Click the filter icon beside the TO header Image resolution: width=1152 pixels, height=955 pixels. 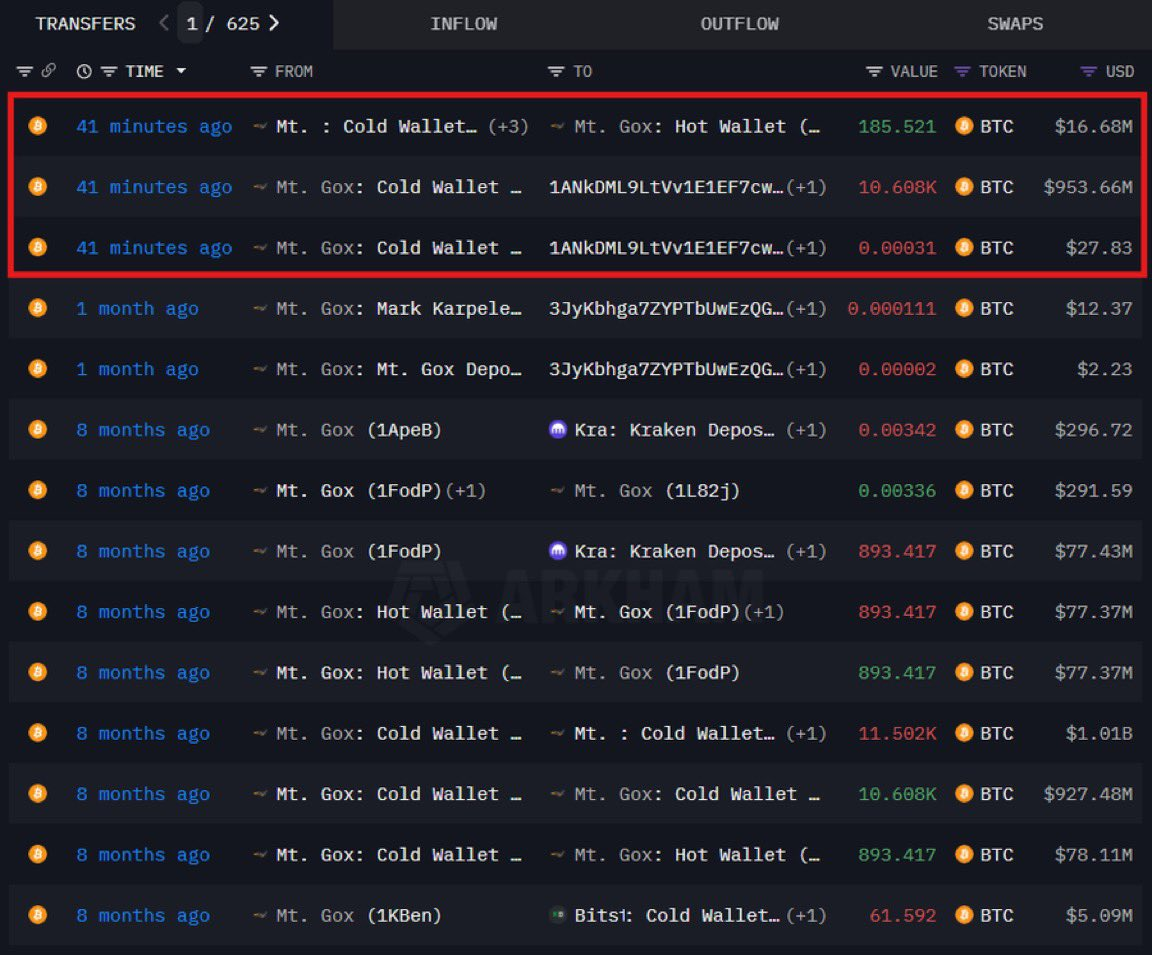click(556, 72)
